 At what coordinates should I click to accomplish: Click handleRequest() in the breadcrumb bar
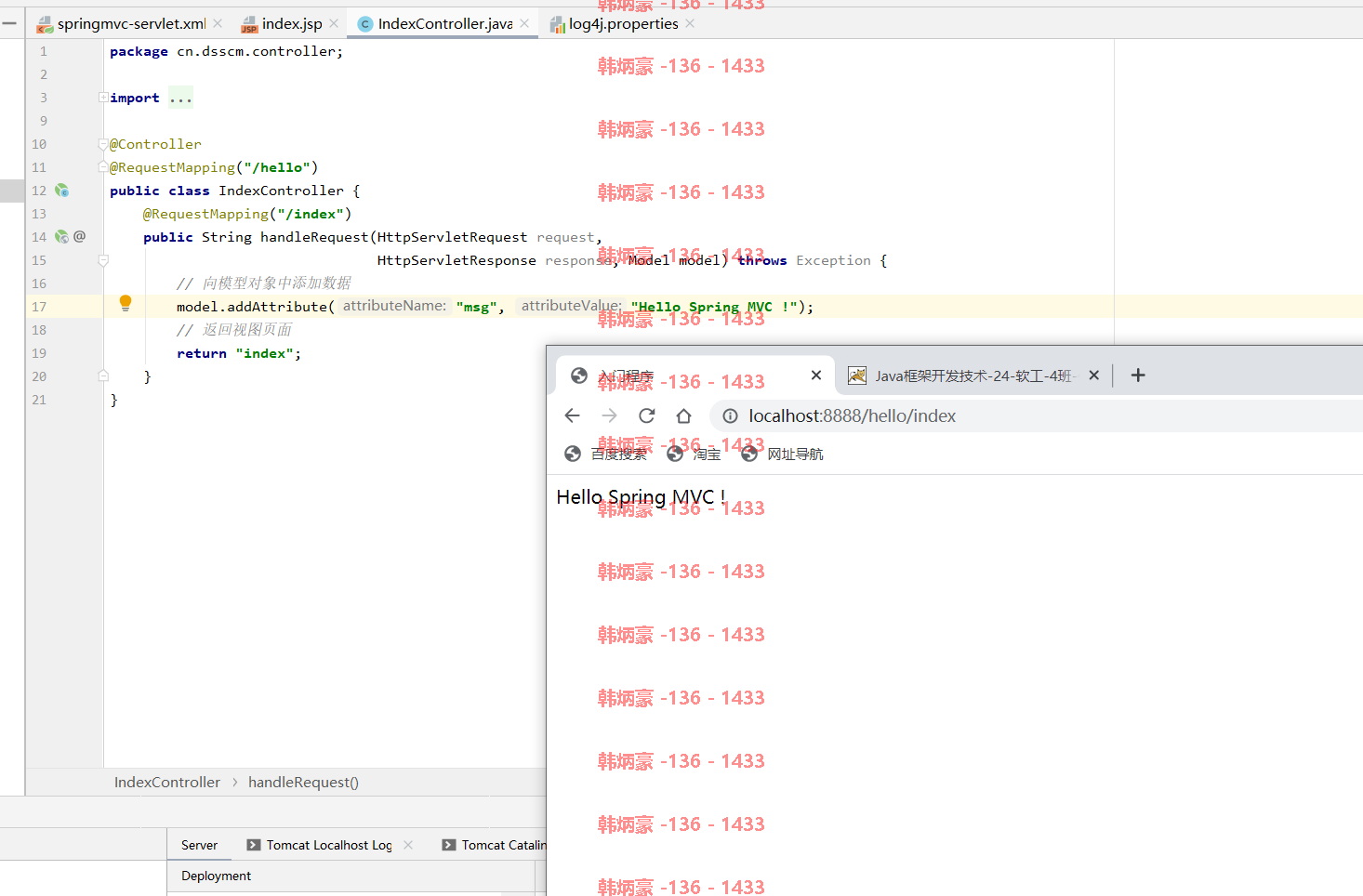(303, 783)
